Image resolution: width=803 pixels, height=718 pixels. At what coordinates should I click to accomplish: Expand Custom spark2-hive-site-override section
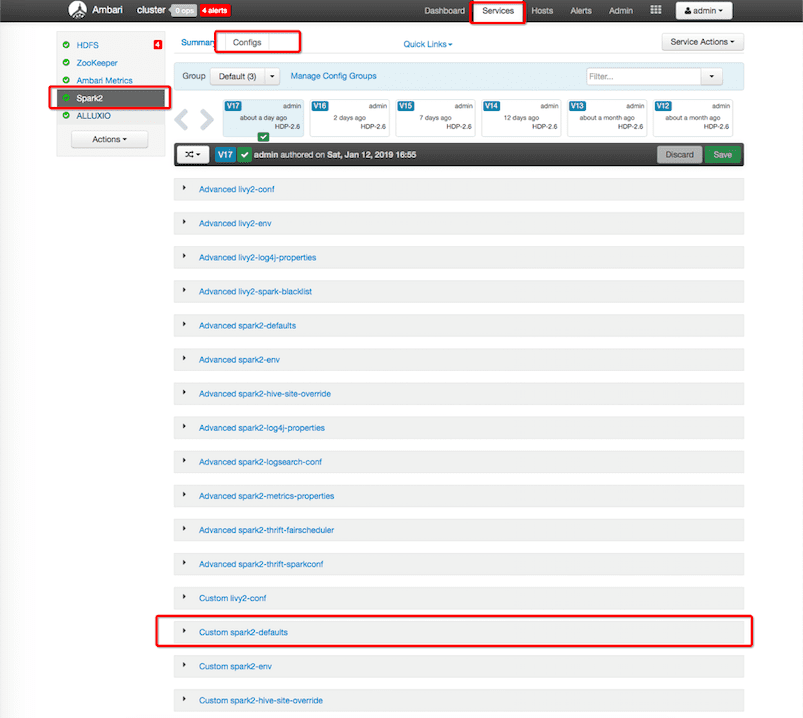(x=458, y=700)
